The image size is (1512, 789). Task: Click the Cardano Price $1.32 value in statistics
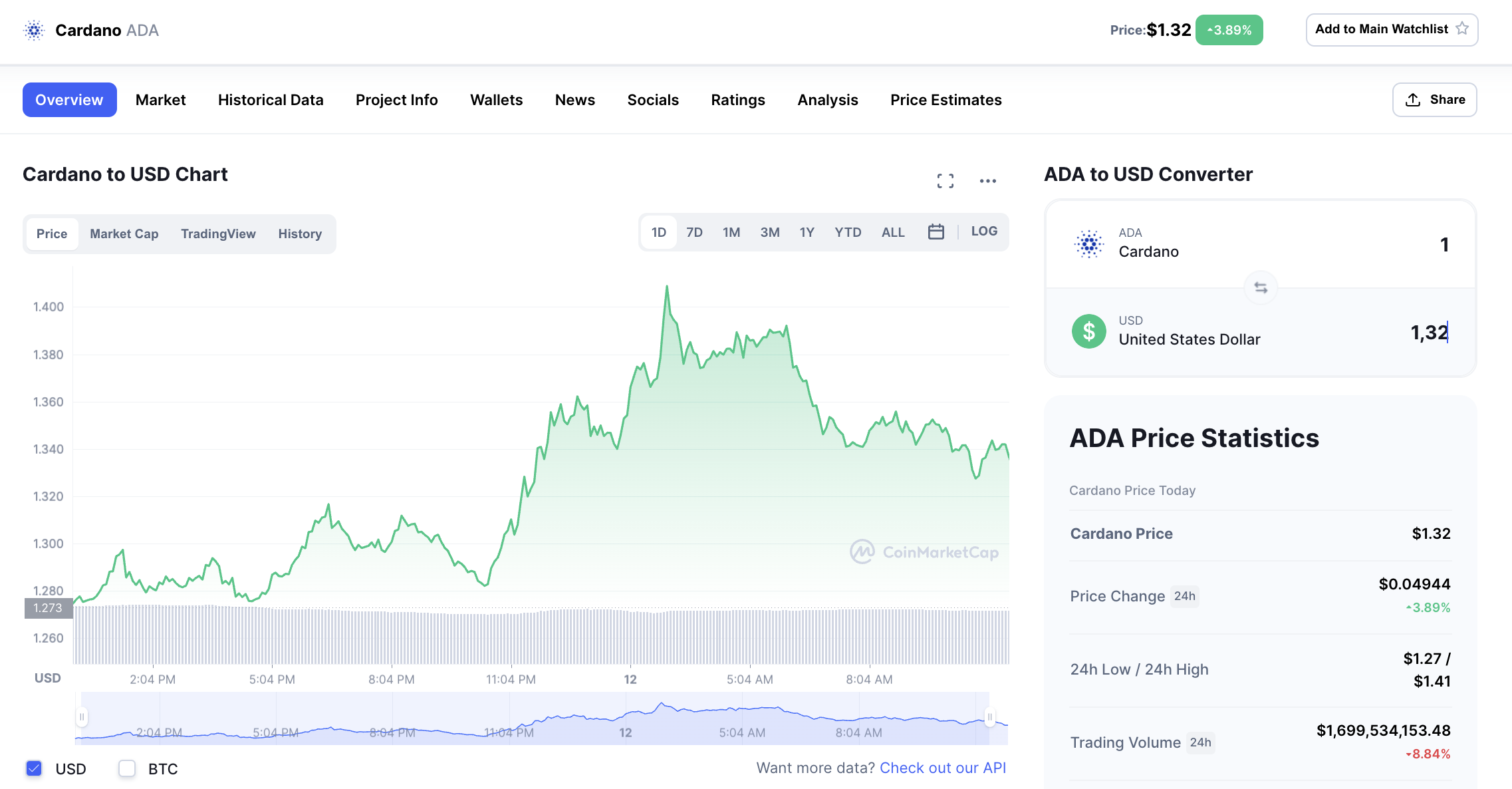1431,534
